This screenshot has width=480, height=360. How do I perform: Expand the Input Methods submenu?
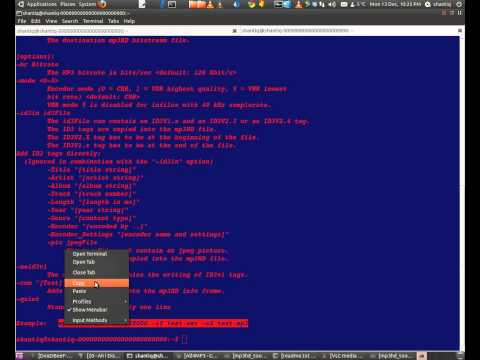(96, 320)
